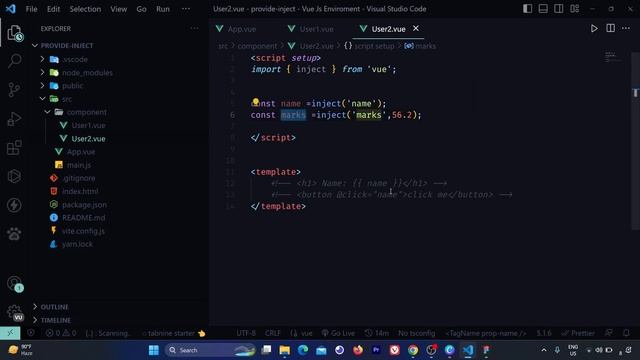640x360 pixels.
Task: Open the Extensions view
Action: click(14, 147)
